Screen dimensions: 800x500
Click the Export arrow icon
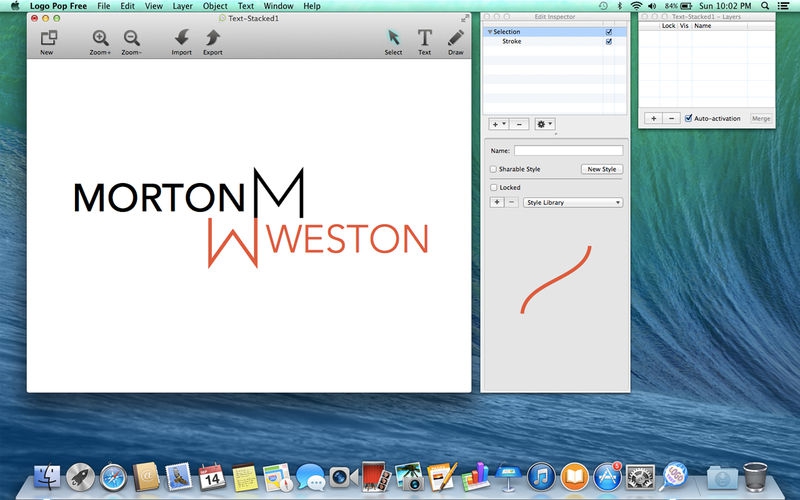point(213,38)
